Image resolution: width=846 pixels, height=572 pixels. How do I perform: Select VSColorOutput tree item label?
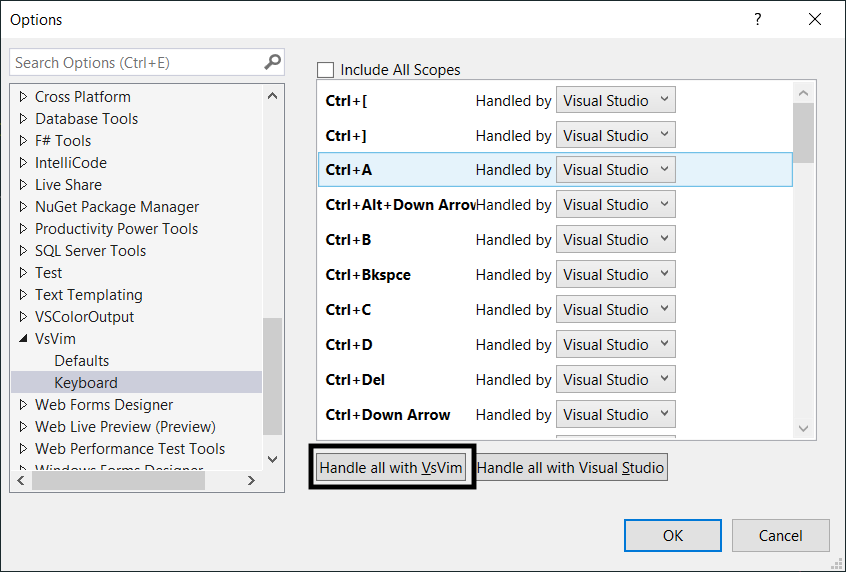click(x=84, y=317)
